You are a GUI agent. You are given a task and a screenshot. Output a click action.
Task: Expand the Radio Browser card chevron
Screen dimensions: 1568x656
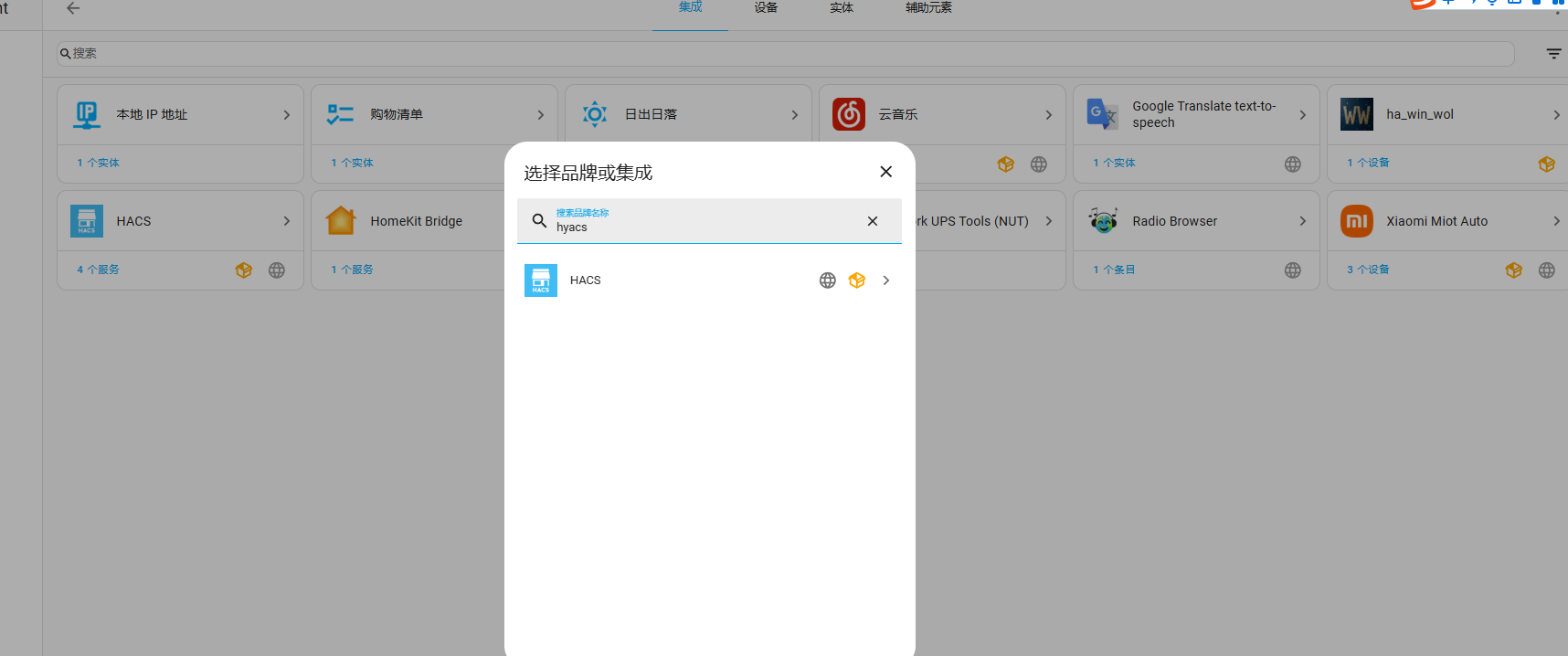tap(1302, 221)
